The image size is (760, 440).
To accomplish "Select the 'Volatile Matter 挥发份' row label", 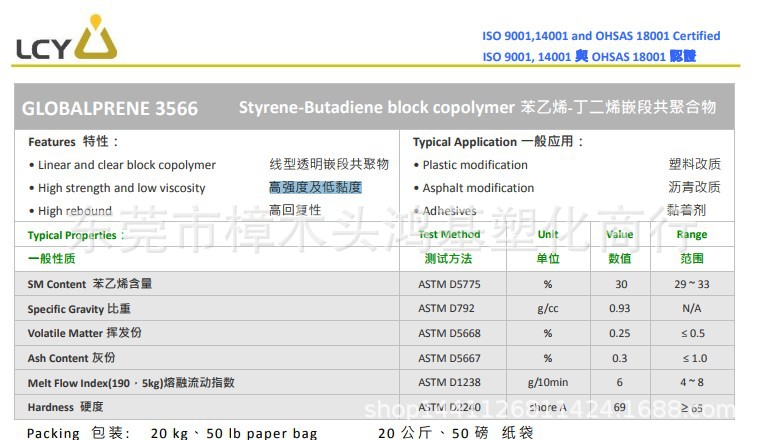I will coord(84,333).
